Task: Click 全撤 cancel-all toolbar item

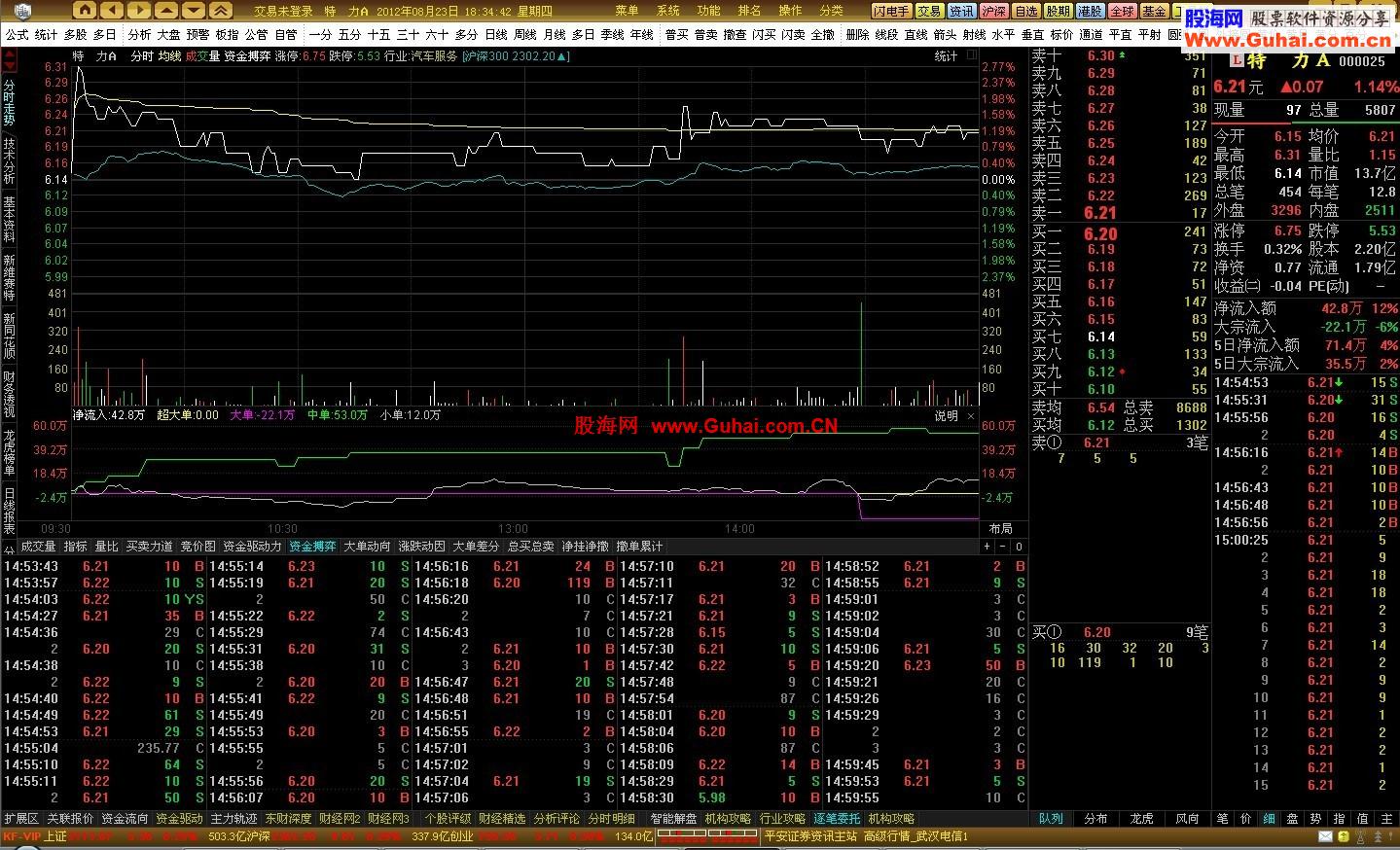Action: click(x=823, y=34)
